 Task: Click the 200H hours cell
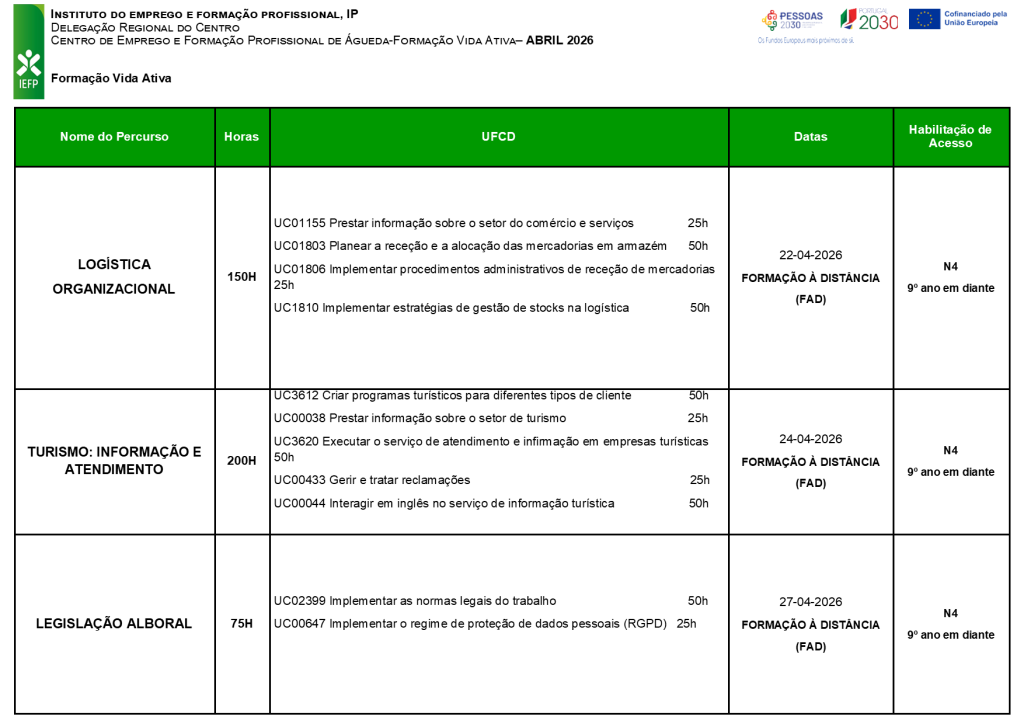pyautogui.click(x=242, y=461)
